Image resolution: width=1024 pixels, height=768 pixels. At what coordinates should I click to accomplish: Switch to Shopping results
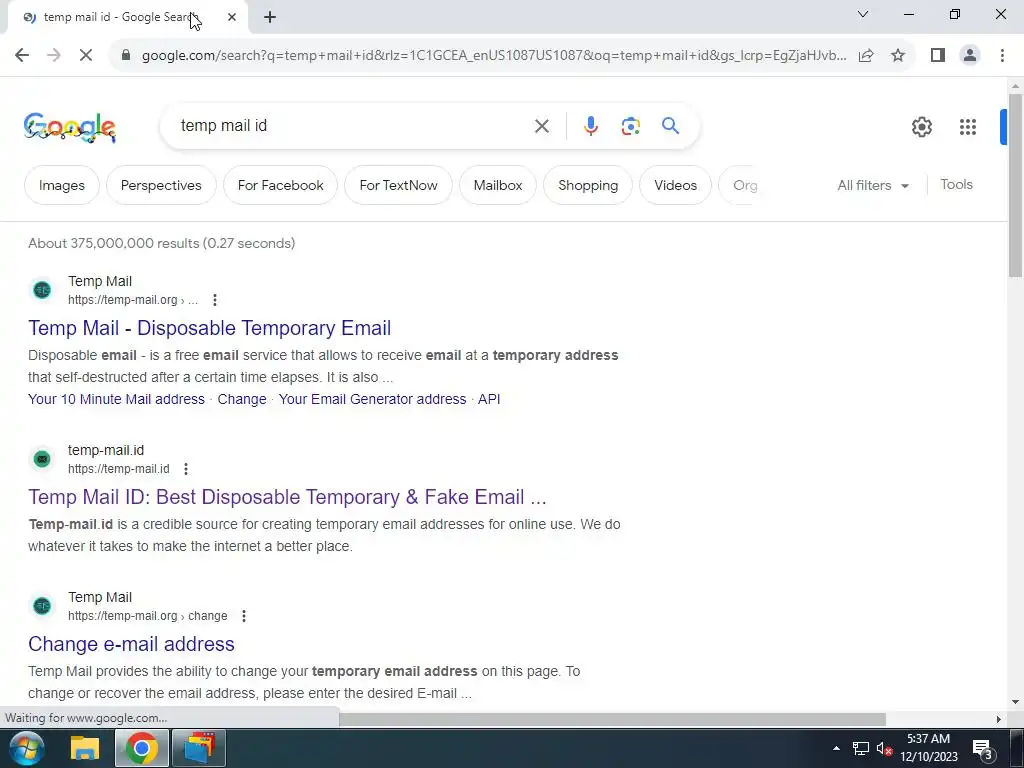click(x=588, y=185)
